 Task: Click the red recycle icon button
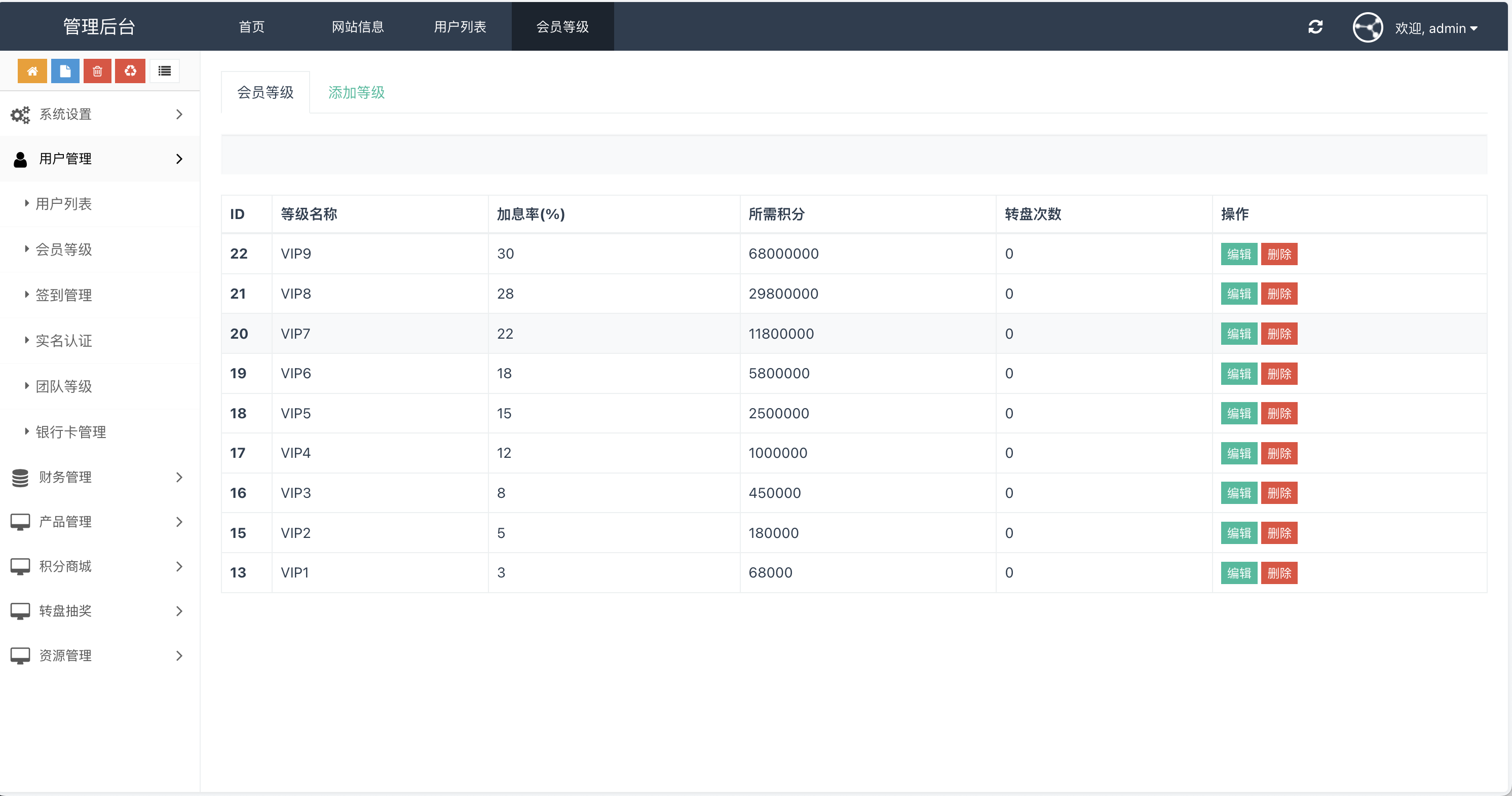coord(130,71)
